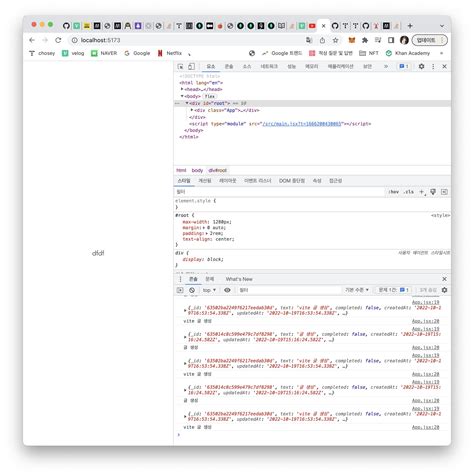Select the 문제 (Issues) drawer tab
The height and width of the screenshot is (476, 474).
tap(210, 279)
